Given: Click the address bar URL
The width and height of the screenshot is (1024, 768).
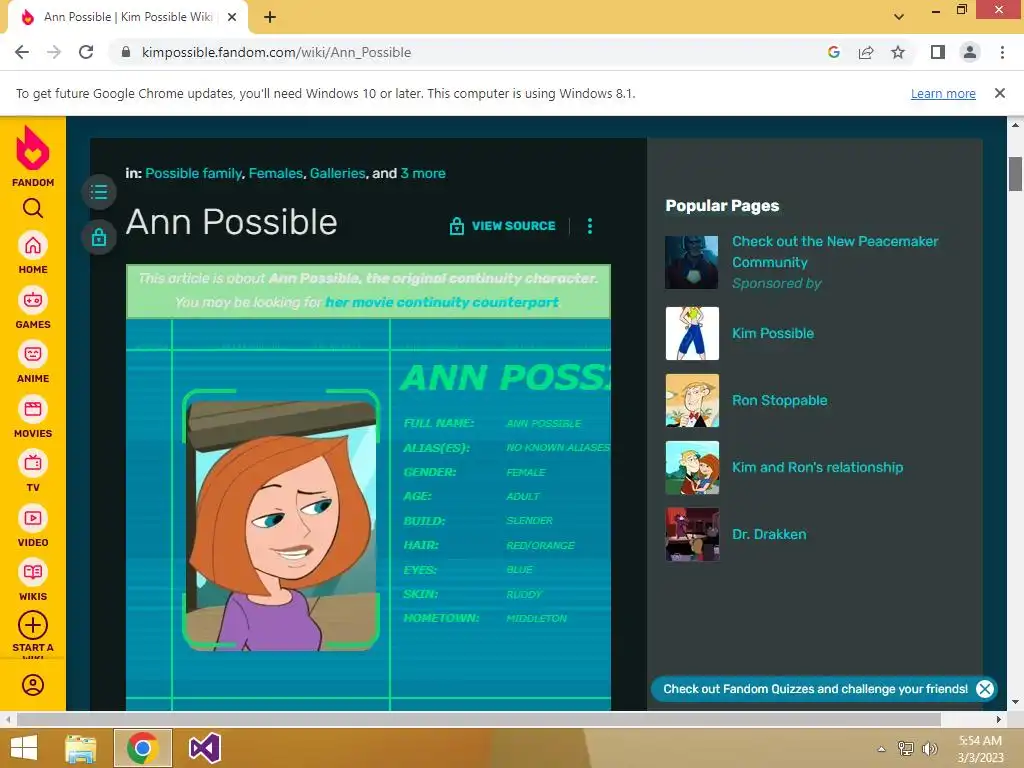Looking at the screenshot, I should coord(276,52).
